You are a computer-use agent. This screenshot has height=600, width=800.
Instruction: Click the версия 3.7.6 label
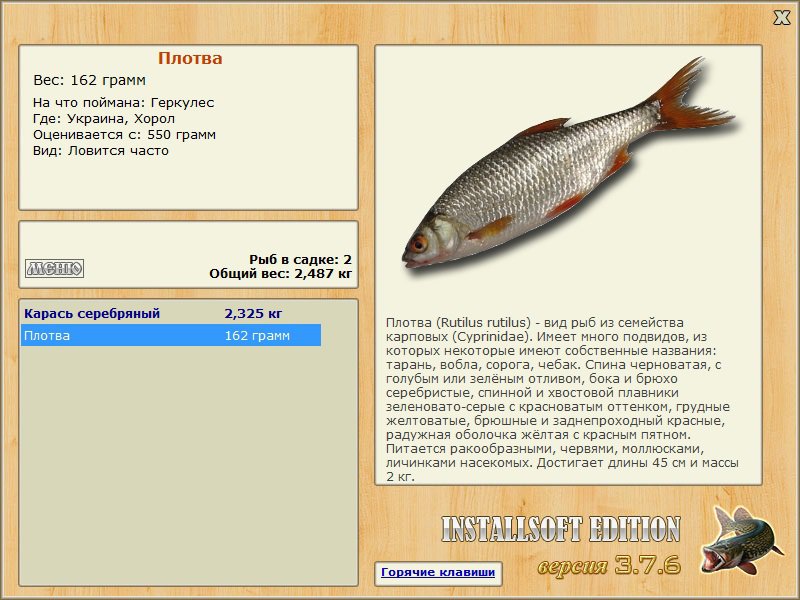pos(609,565)
